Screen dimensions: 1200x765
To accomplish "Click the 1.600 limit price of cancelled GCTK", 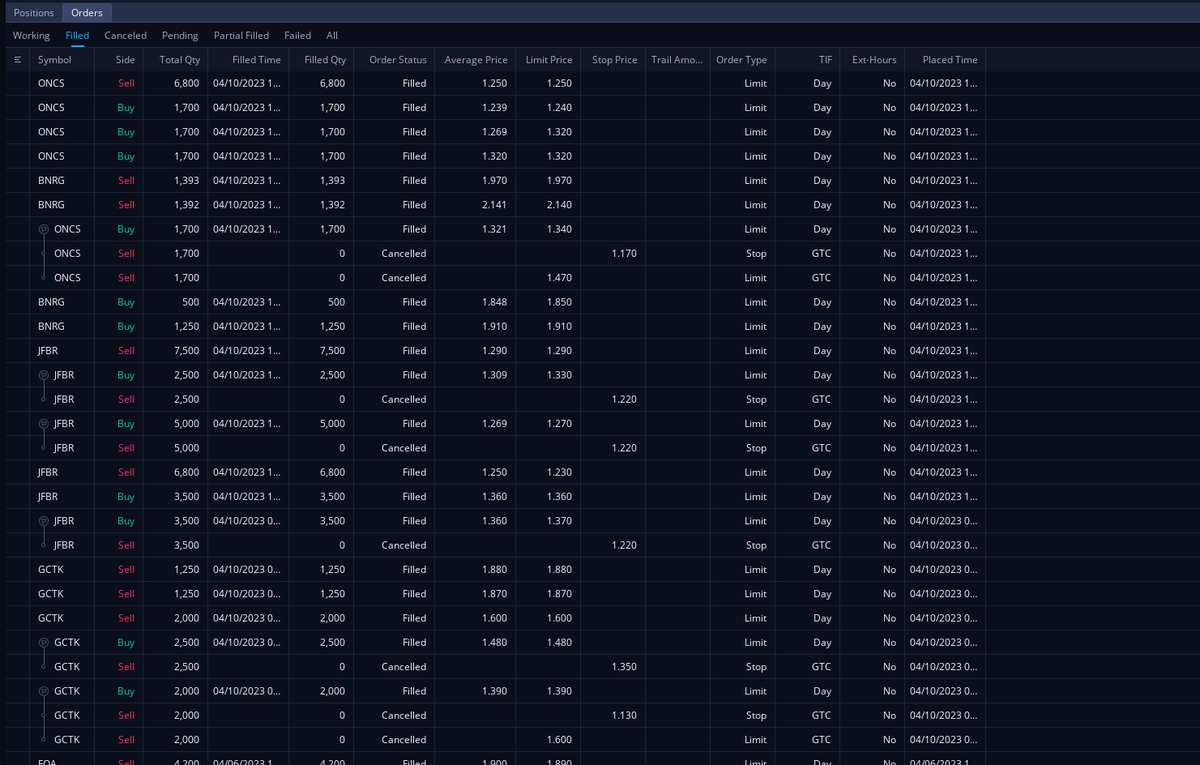I will coord(560,740).
